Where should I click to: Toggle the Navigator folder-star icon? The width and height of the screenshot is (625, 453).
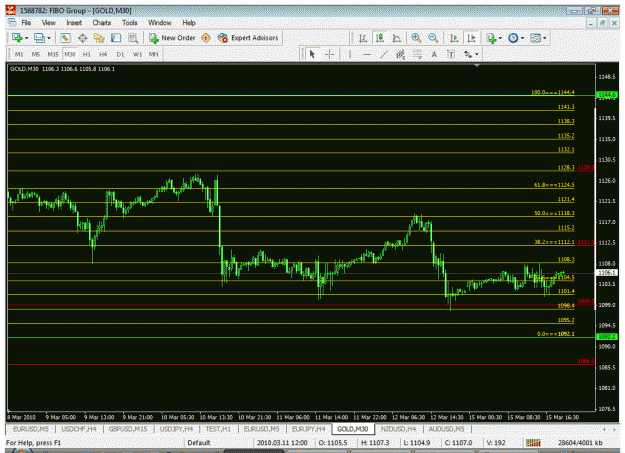coord(99,38)
